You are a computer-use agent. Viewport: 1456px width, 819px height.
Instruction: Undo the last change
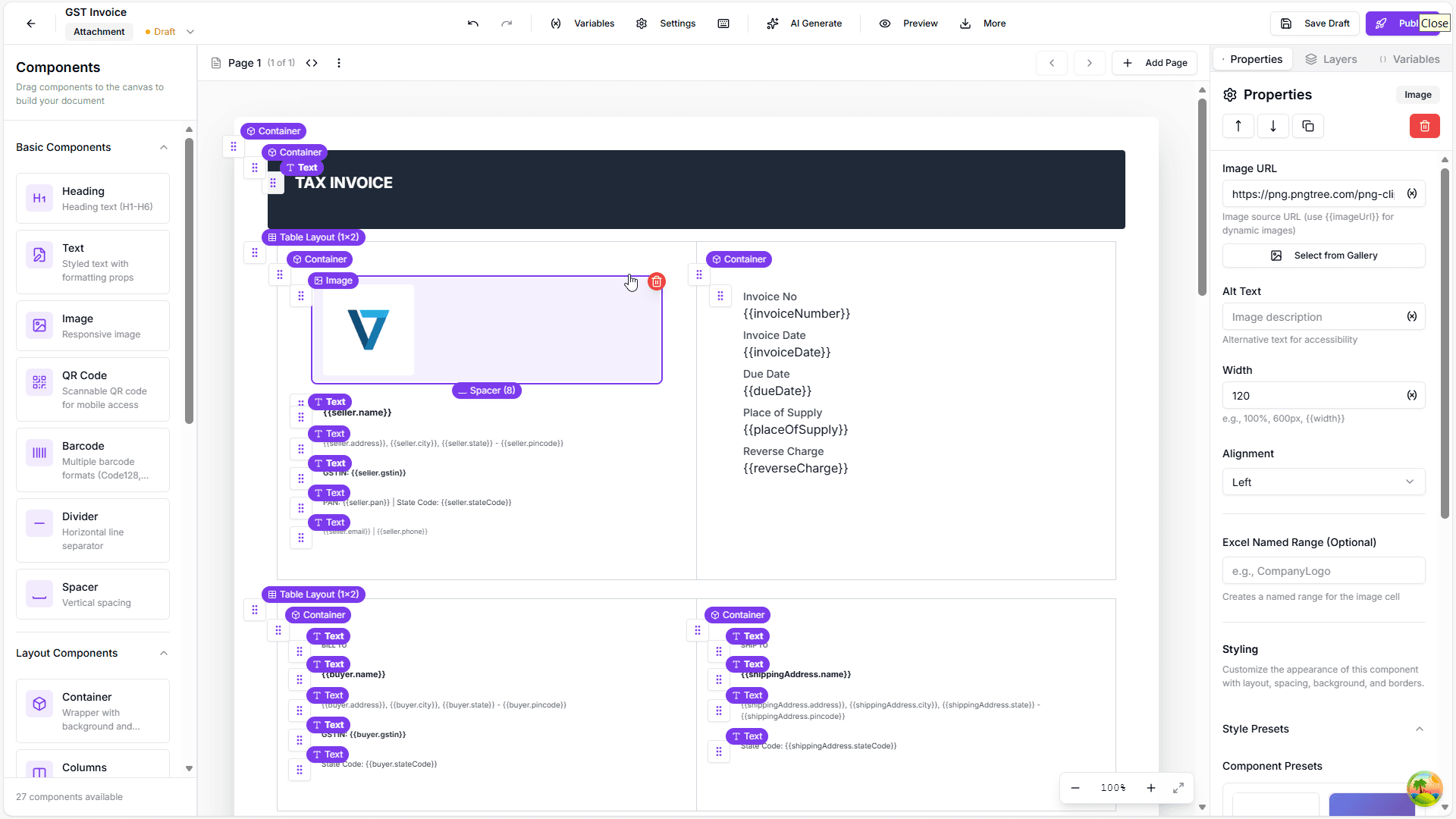(x=472, y=24)
